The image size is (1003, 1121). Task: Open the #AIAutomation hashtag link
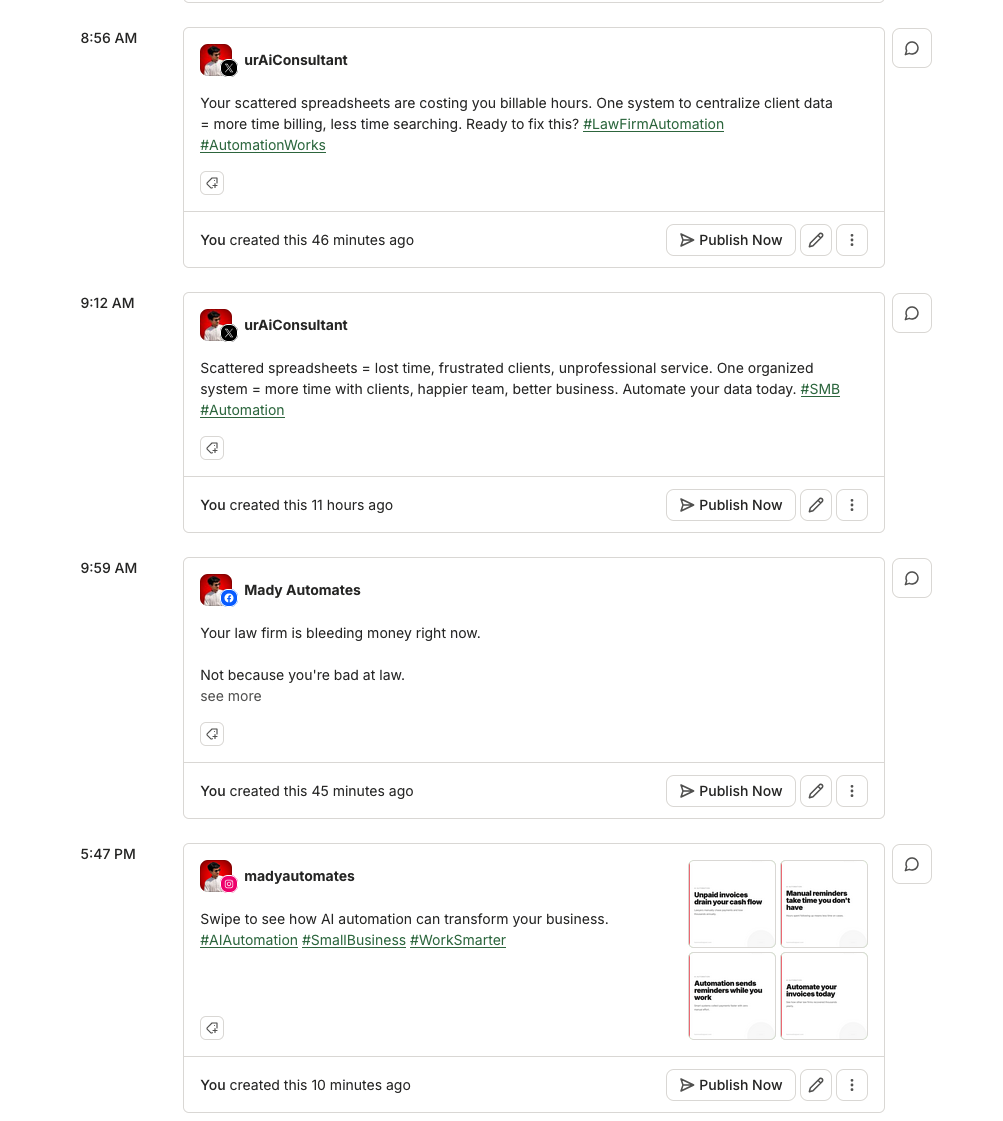coord(248,940)
